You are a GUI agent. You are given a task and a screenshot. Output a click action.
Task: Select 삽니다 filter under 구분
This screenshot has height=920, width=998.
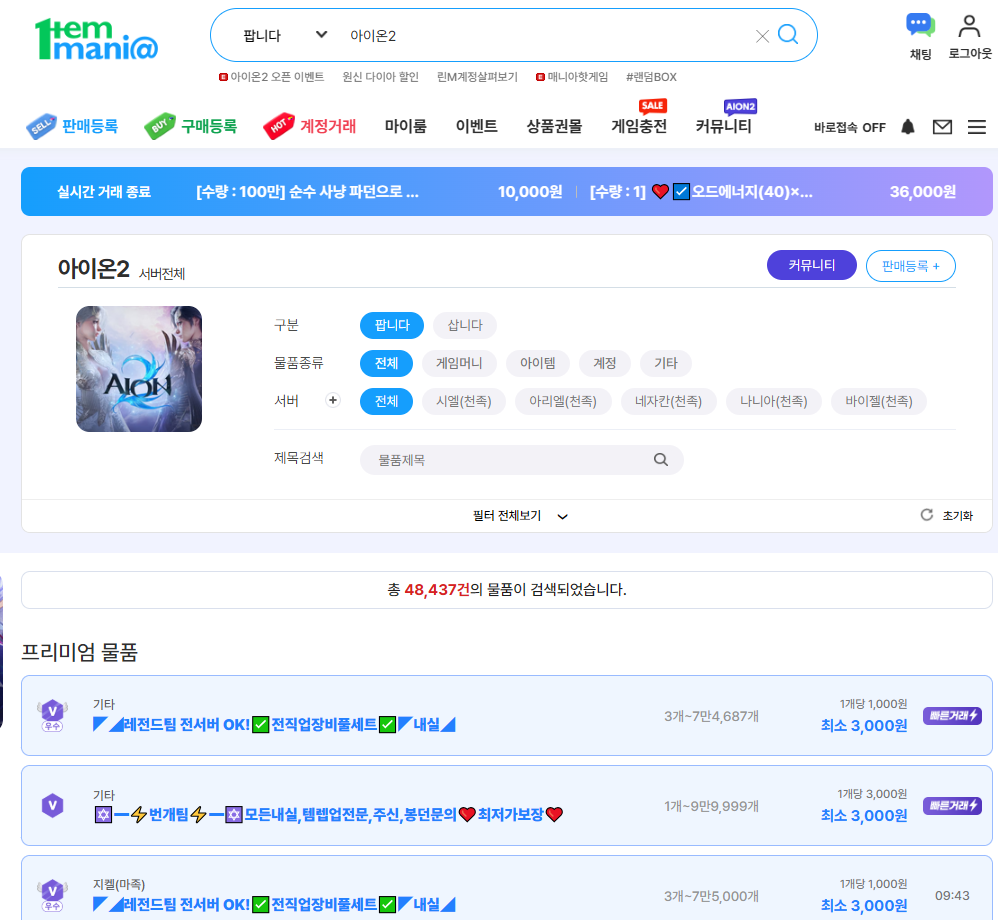pyautogui.click(x=465, y=325)
